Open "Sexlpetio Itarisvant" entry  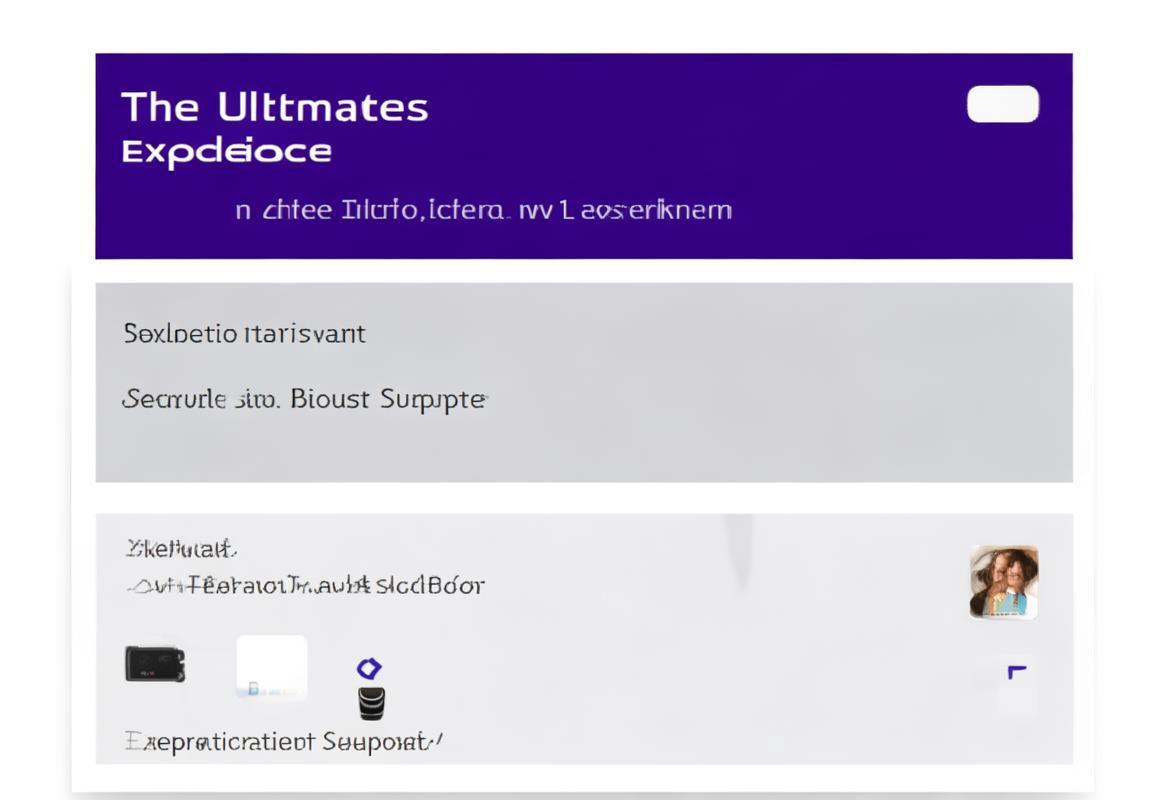(x=244, y=334)
